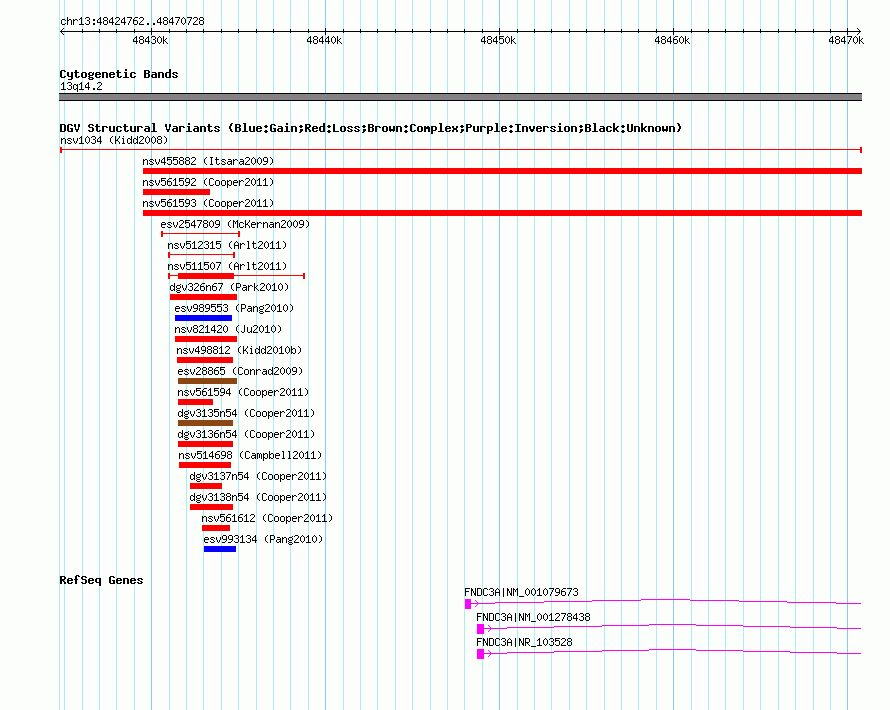
Task: Click the Cytogenetic Bands track title
Action: pyautogui.click(x=119, y=74)
